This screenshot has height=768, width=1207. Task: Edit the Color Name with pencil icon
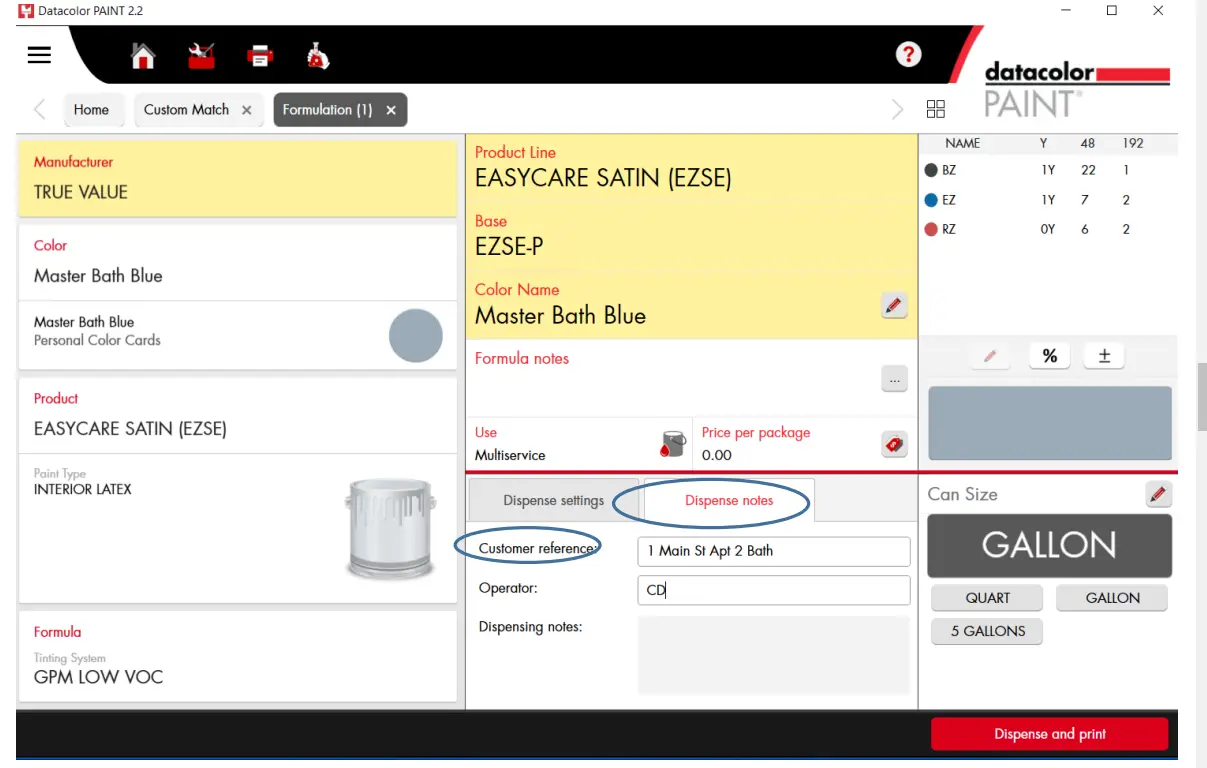(894, 305)
